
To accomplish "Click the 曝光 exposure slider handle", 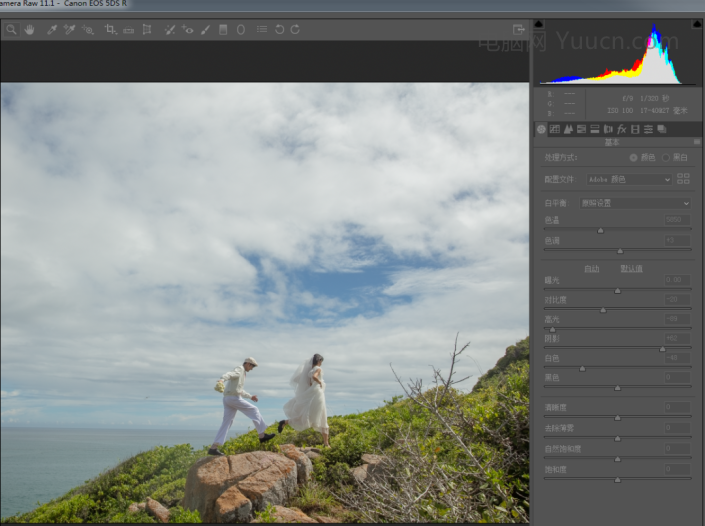I will [x=617, y=291].
